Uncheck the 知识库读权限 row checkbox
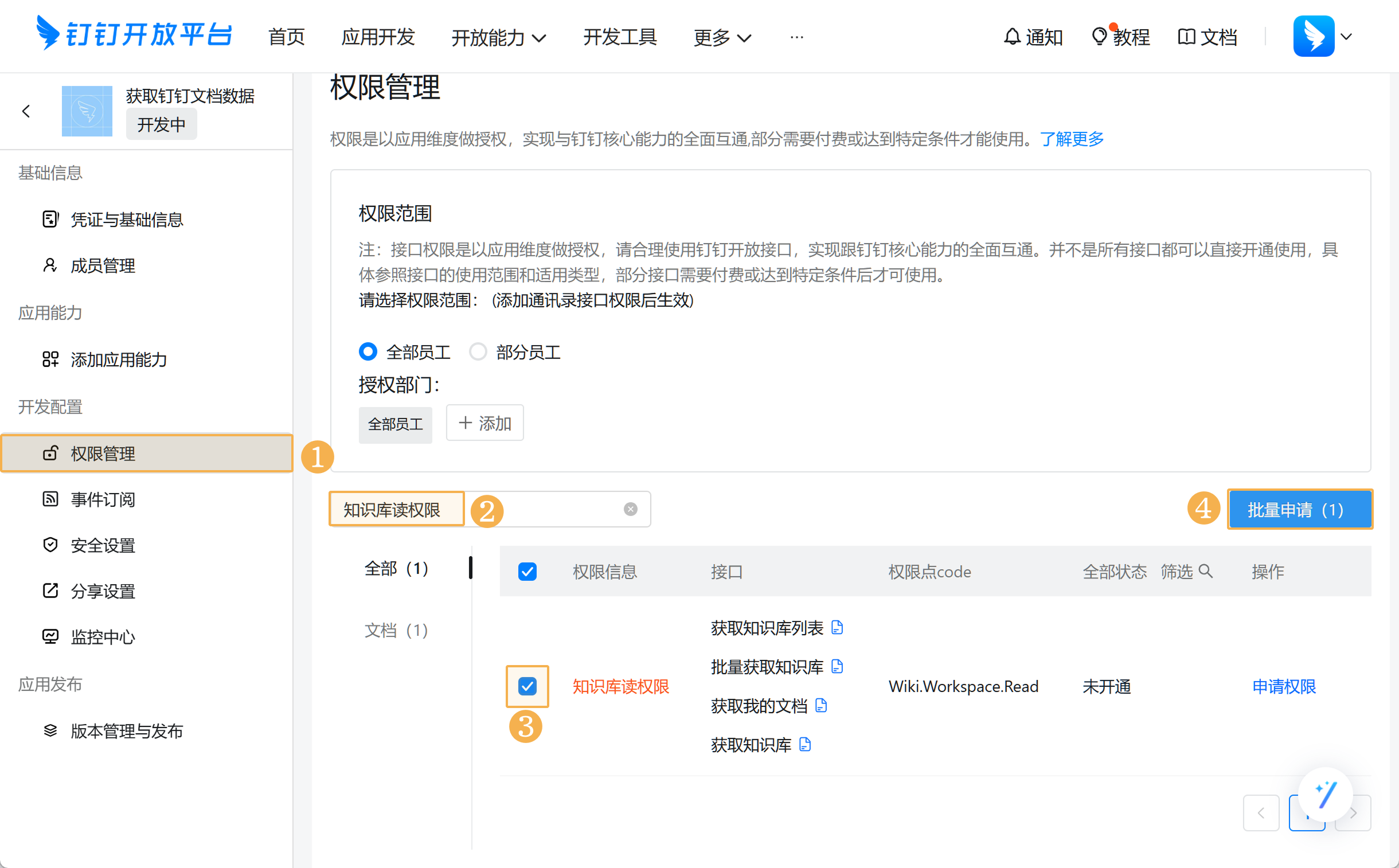The image size is (1399, 868). click(x=527, y=686)
